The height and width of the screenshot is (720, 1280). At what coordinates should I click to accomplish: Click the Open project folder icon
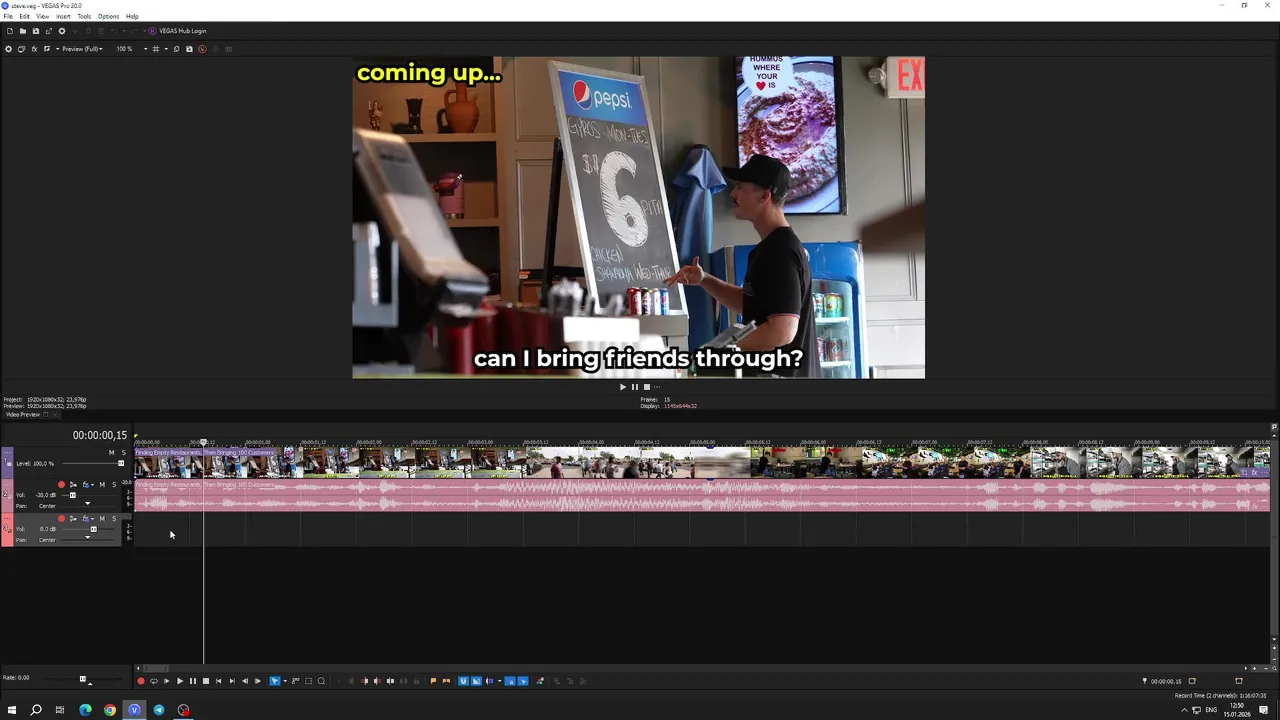point(23,31)
